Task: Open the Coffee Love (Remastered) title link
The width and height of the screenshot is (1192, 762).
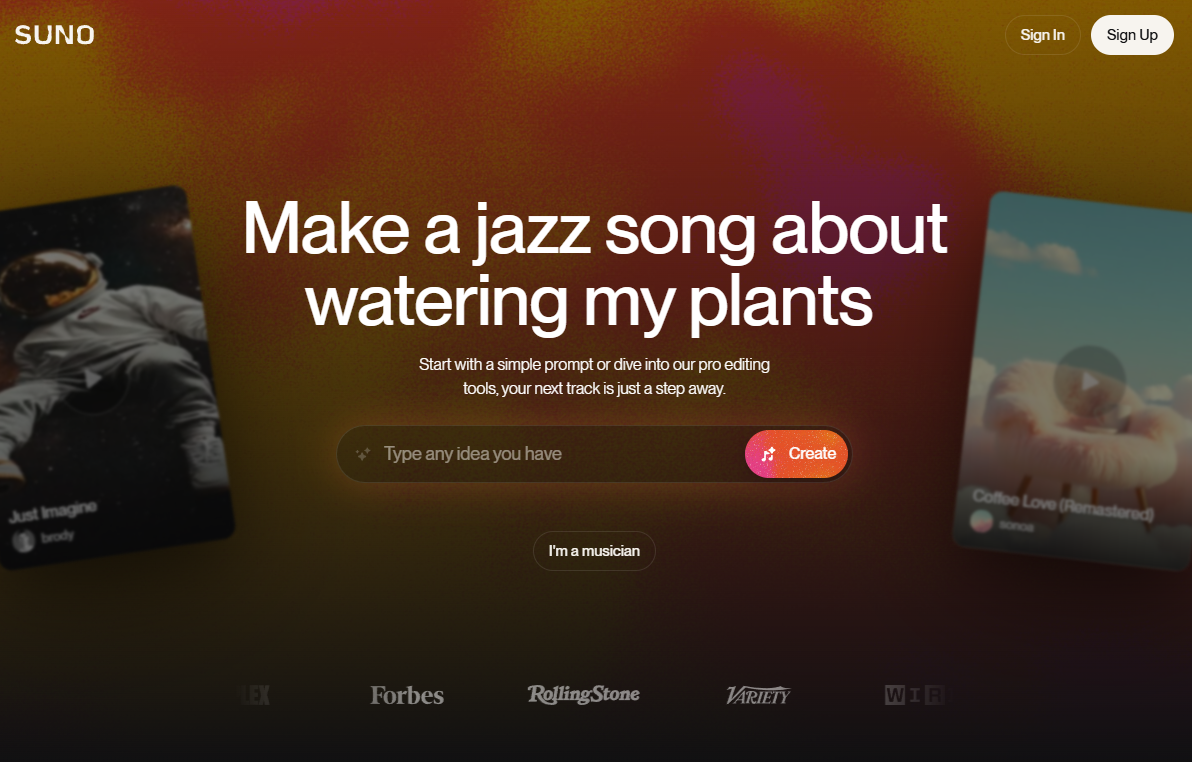Action: pyautogui.click(x=1063, y=506)
